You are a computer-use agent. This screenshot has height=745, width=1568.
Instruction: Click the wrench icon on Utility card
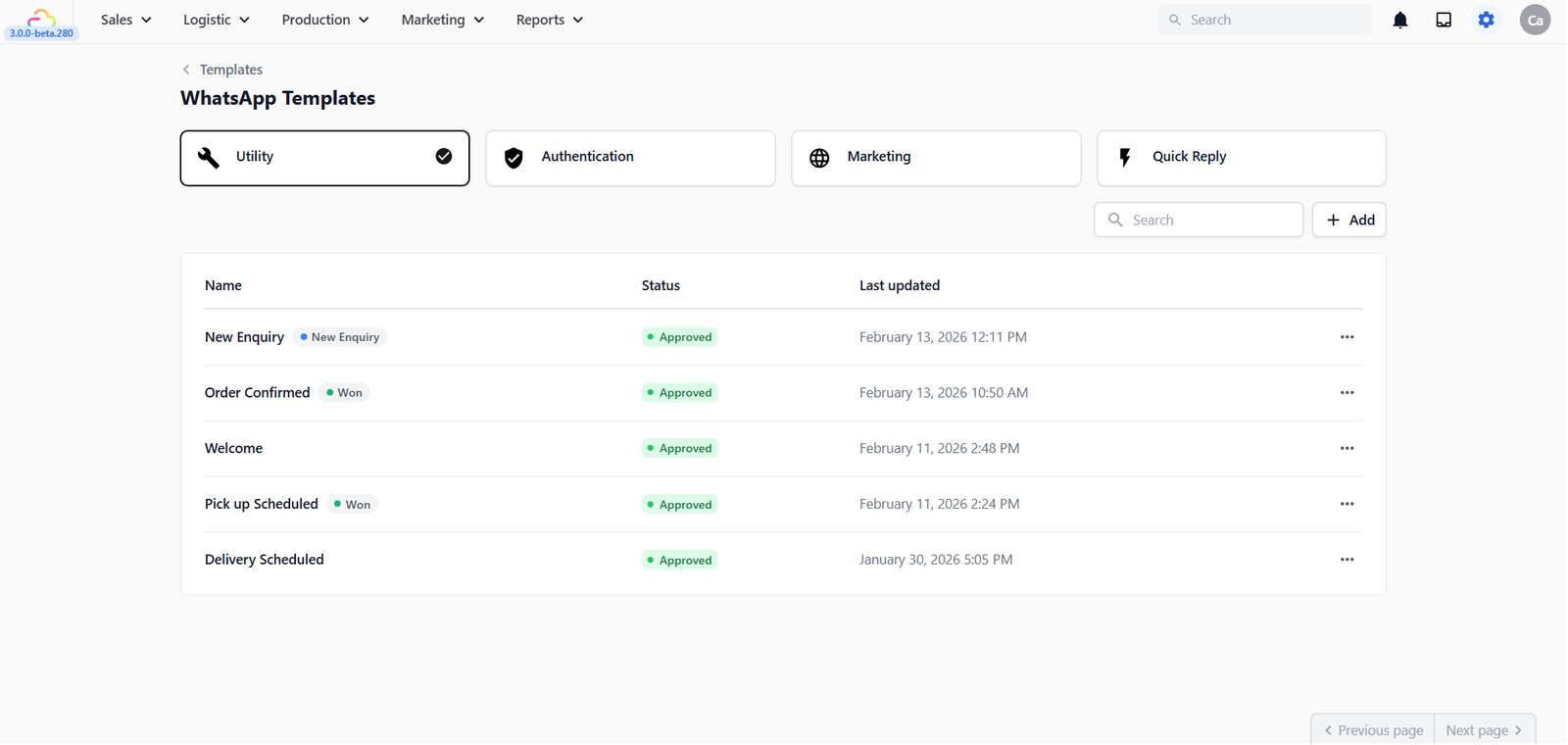click(209, 157)
